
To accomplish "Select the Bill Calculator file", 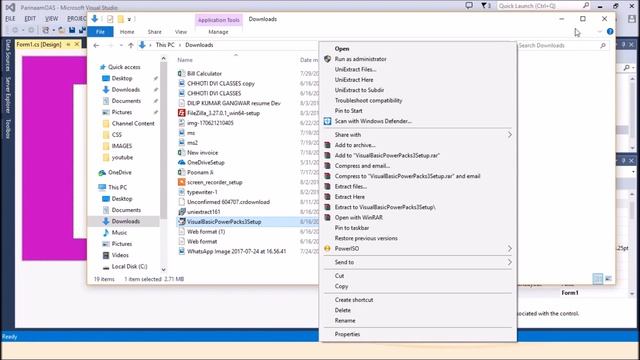I will pos(204,73).
